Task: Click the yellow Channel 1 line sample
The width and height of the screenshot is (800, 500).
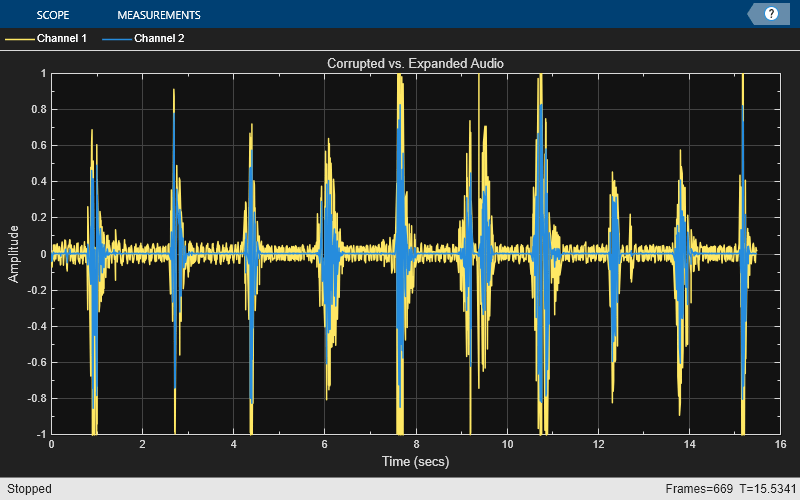Action: [20, 39]
